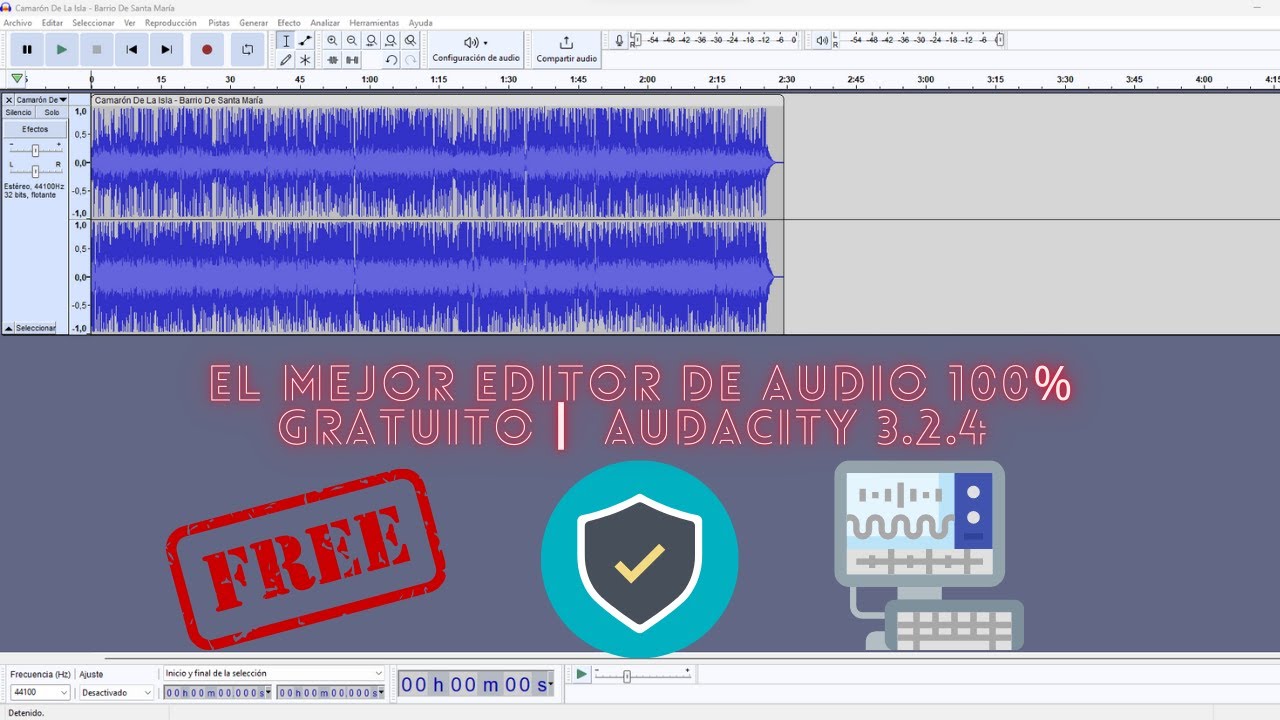The width and height of the screenshot is (1280, 720).
Task: Click the track pan L-R slider
Action: 35,171
